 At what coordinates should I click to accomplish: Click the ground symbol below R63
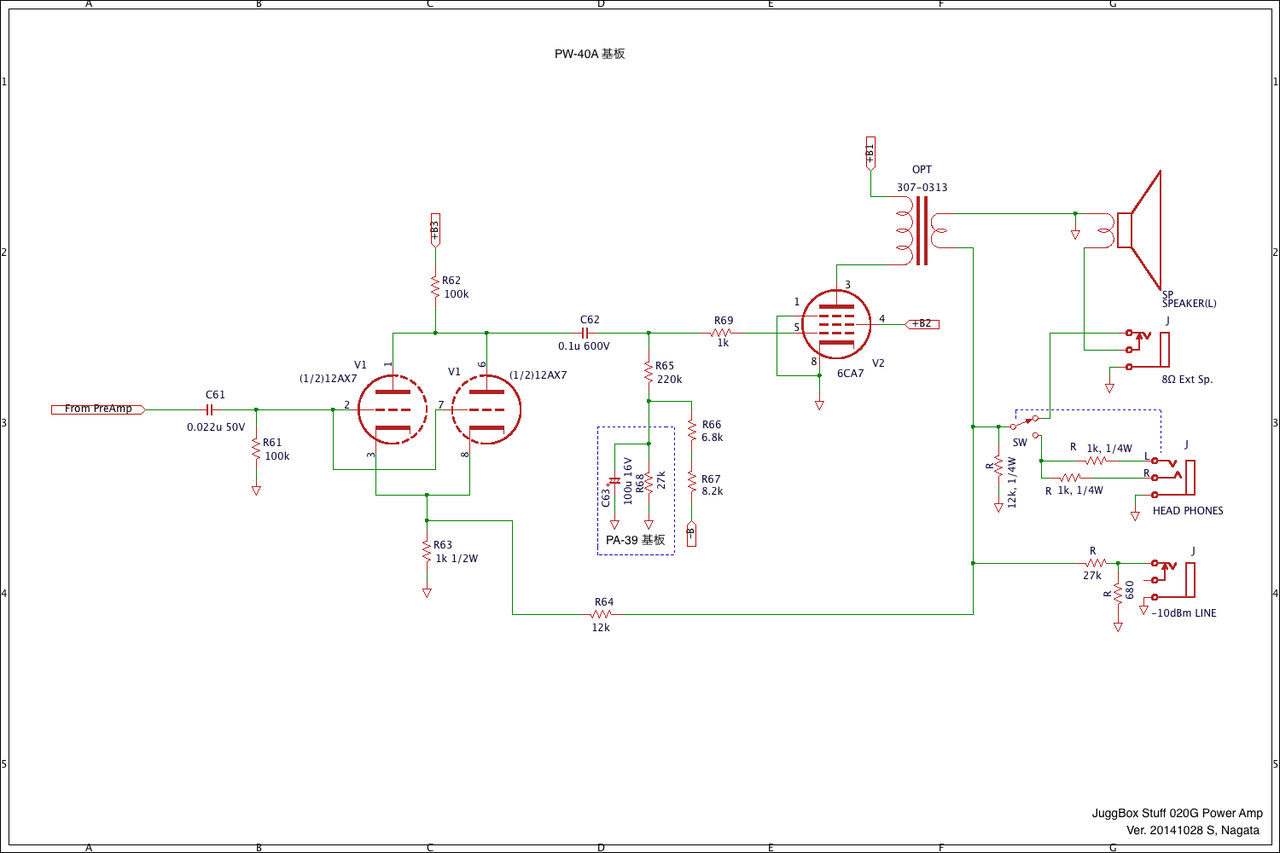pyautogui.click(x=427, y=592)
